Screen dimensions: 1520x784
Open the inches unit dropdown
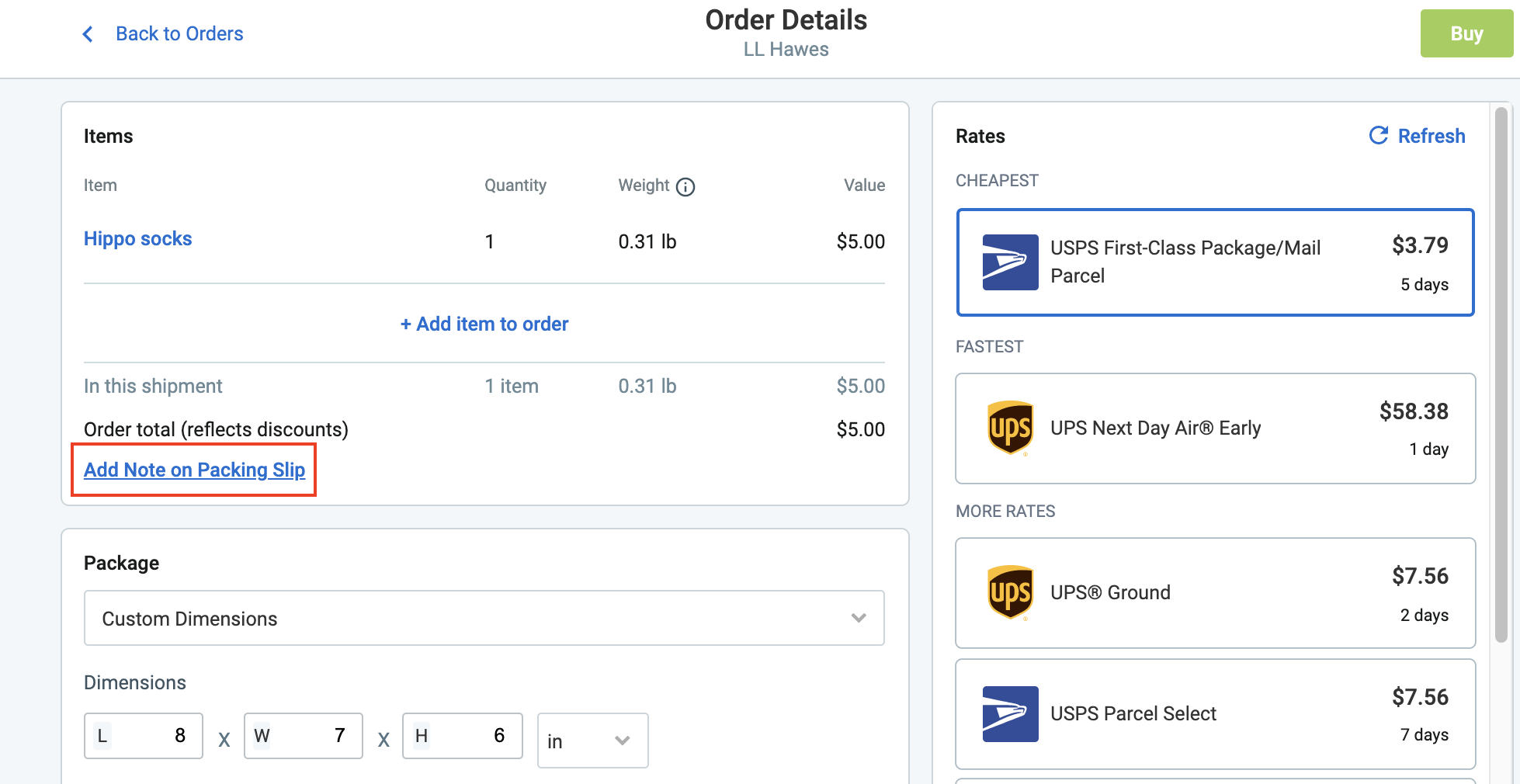pos(593,741)
